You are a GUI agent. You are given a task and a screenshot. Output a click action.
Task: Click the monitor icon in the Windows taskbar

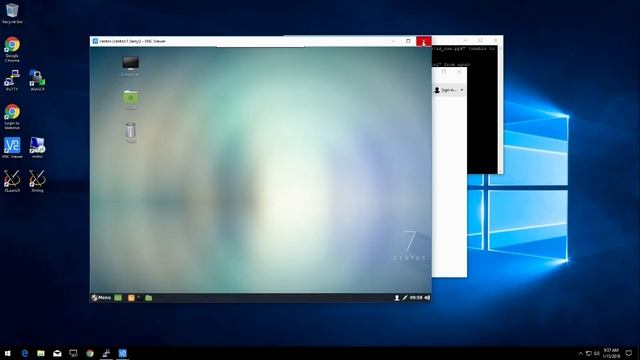click(73, 353)
